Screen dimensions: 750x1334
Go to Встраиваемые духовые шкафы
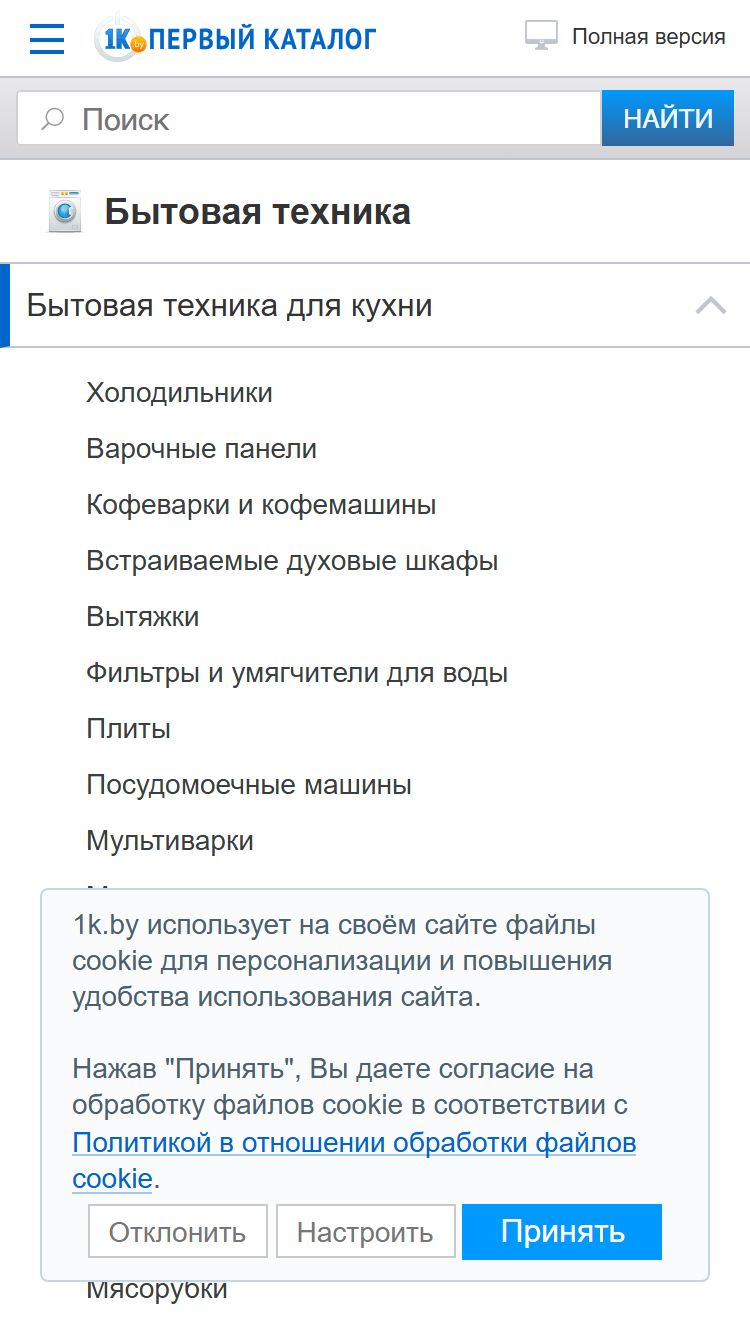pos(292,561)
